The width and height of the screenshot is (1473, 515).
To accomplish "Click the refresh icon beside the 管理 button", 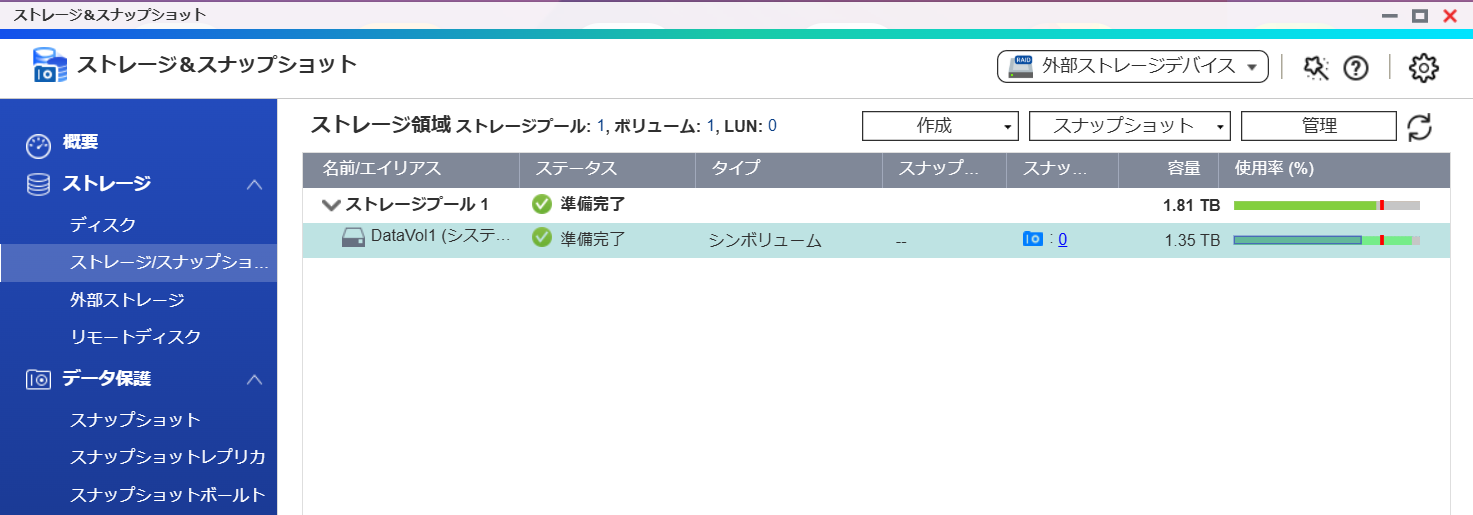I will coord(1420,127).
